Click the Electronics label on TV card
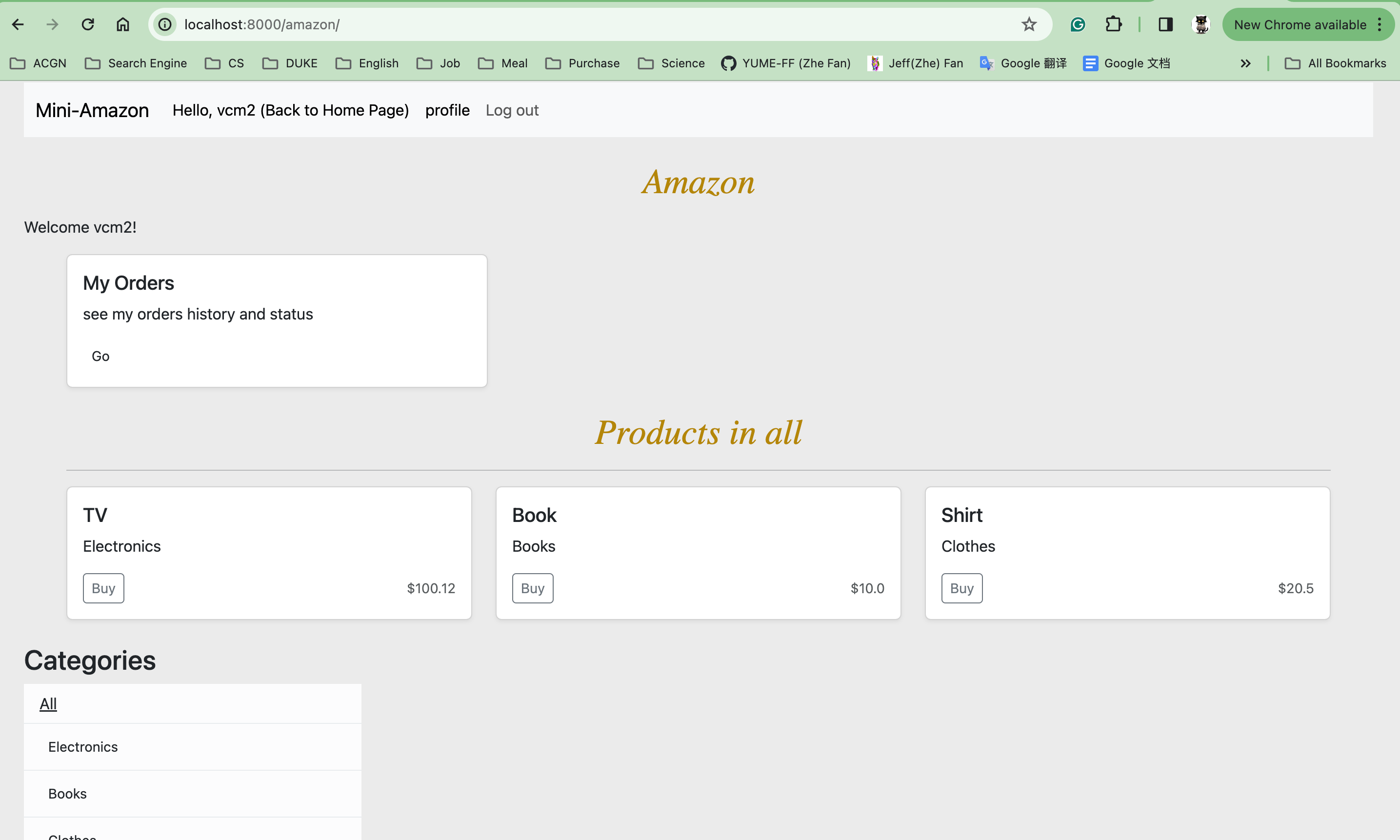The image size is (1400, 840). pyautogui.click(x=121, y=546)
